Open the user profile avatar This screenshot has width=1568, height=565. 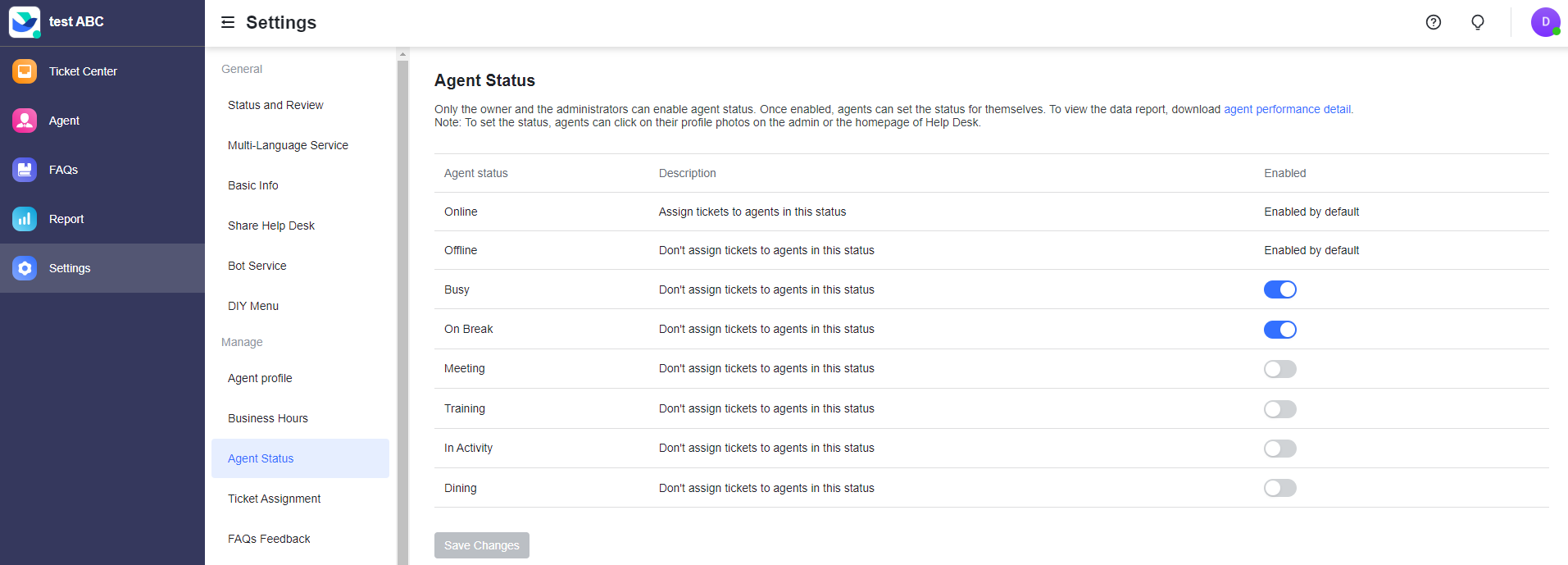click(1545, 22)
